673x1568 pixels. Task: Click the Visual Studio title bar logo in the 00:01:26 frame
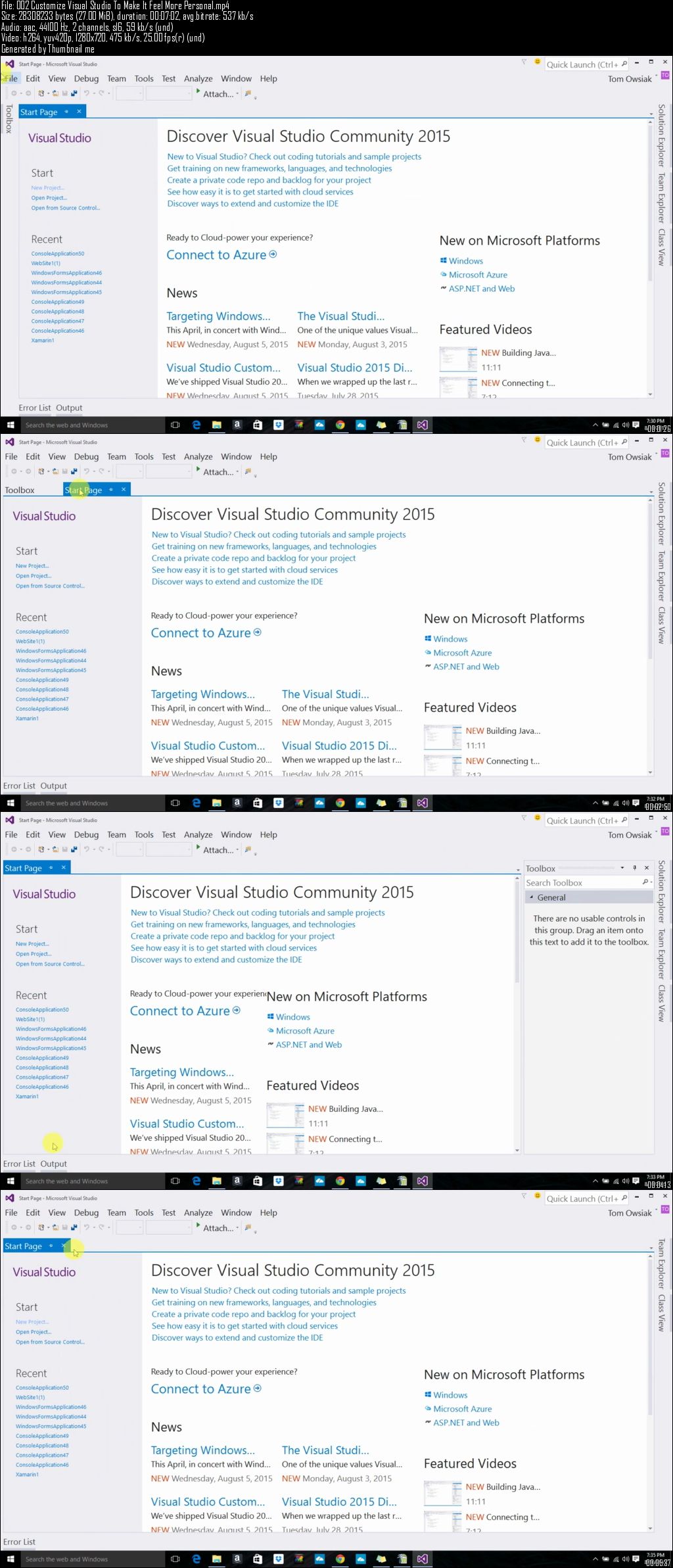(9, 64)
